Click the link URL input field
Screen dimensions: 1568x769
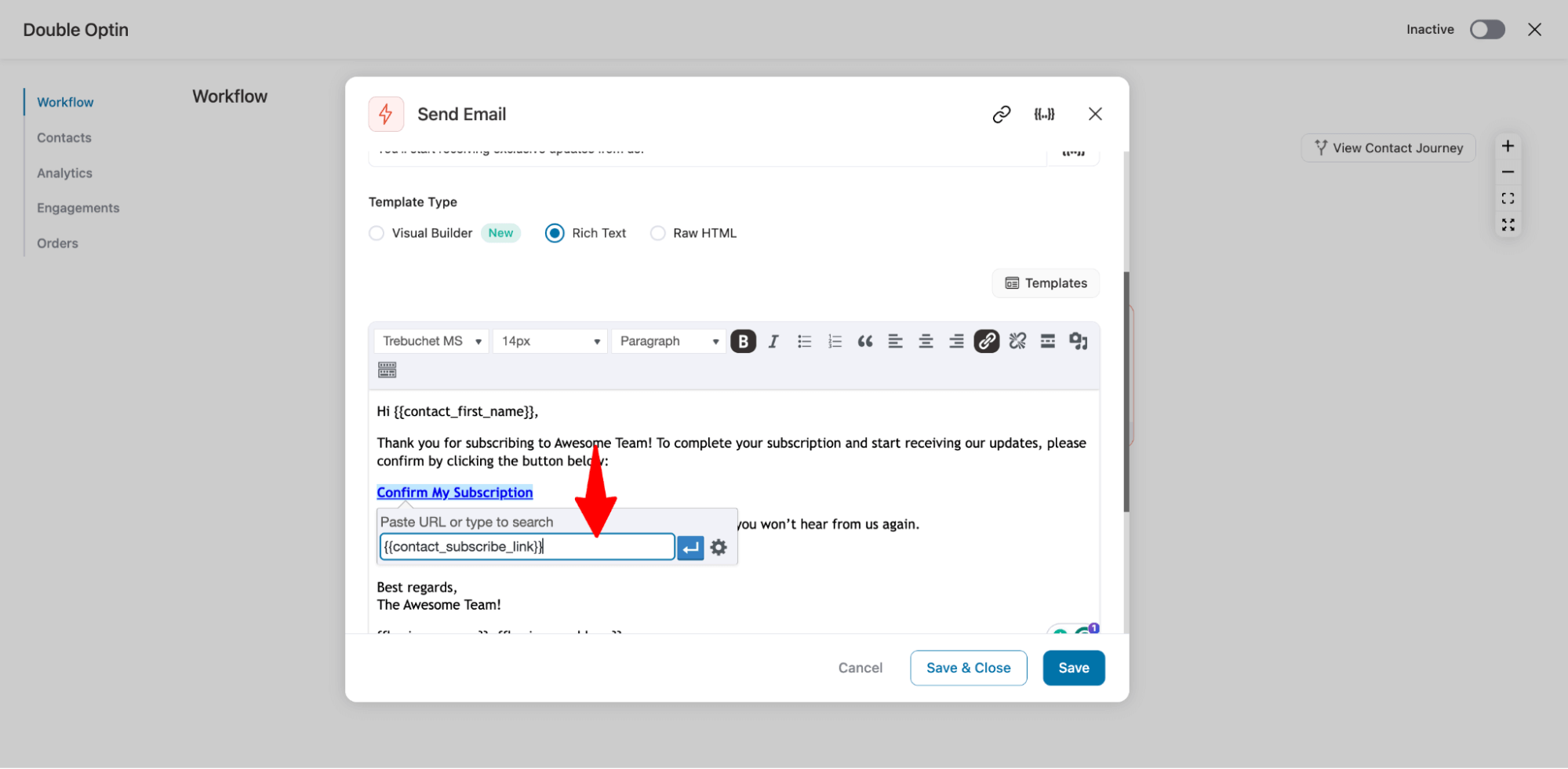pyautogui.click(x=527, y=548)
